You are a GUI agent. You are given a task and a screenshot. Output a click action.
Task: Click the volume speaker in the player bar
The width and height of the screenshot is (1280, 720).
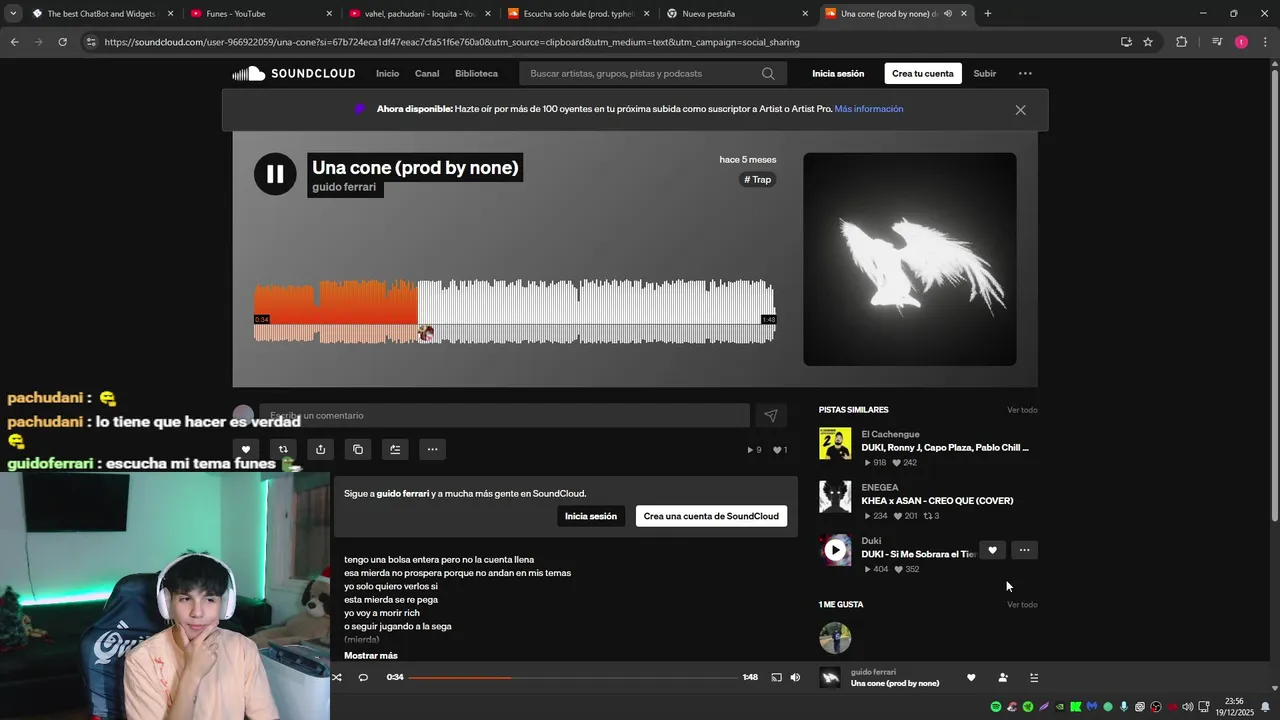click(x=795, y=677)
